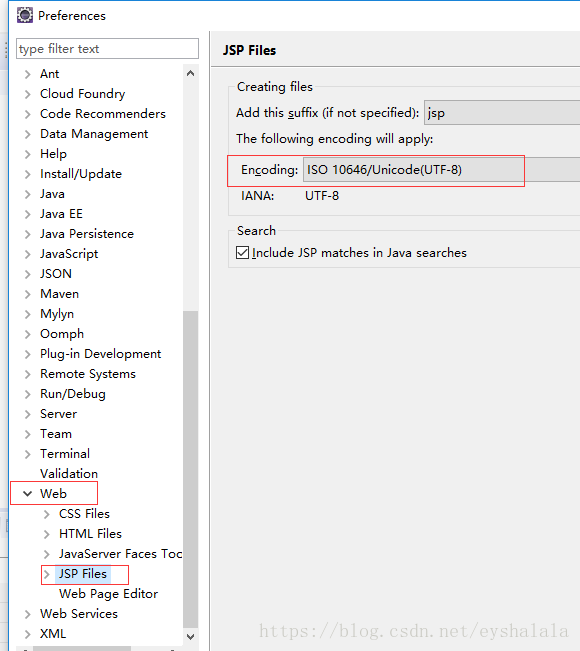Select Cloud Foundry in the tree
580x651 pixels.
pyautogui.click(x=82, y=94)
